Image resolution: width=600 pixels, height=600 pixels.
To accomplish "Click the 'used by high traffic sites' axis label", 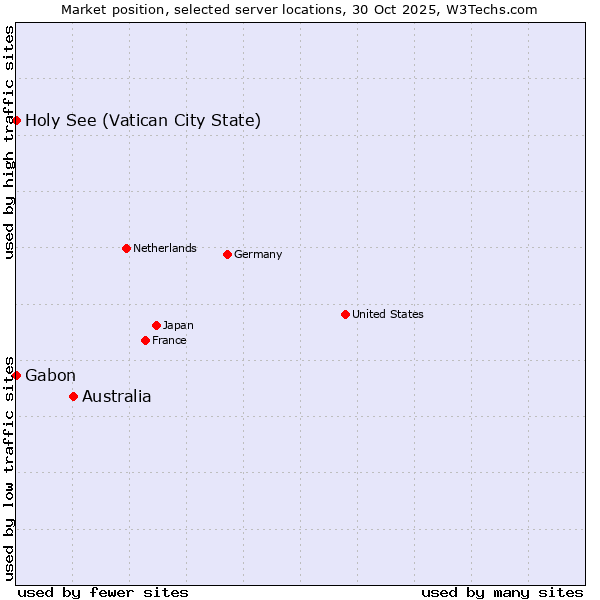I will (9, 143).
